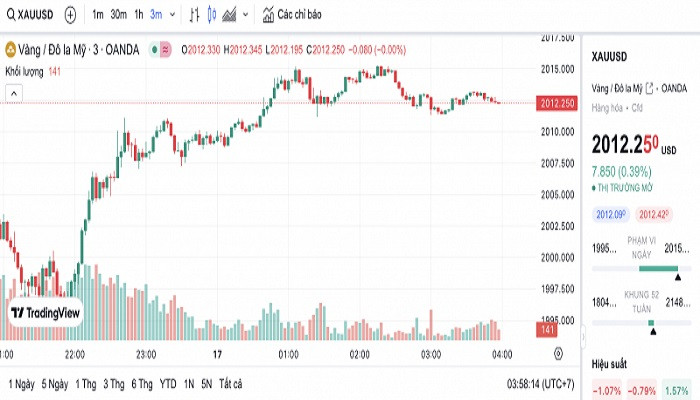
Task: Expand the timeframe dropdown arrow
Action: (173, 15)
